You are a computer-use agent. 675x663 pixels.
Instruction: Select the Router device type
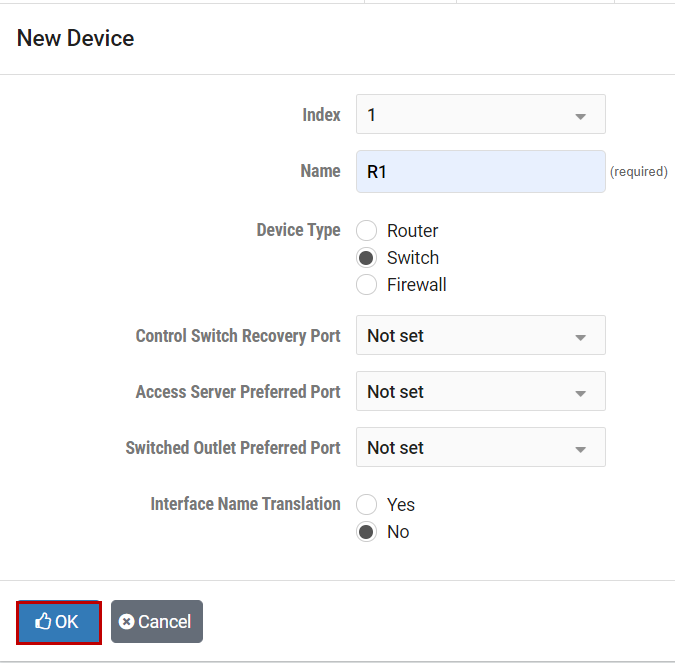(367, 231)
